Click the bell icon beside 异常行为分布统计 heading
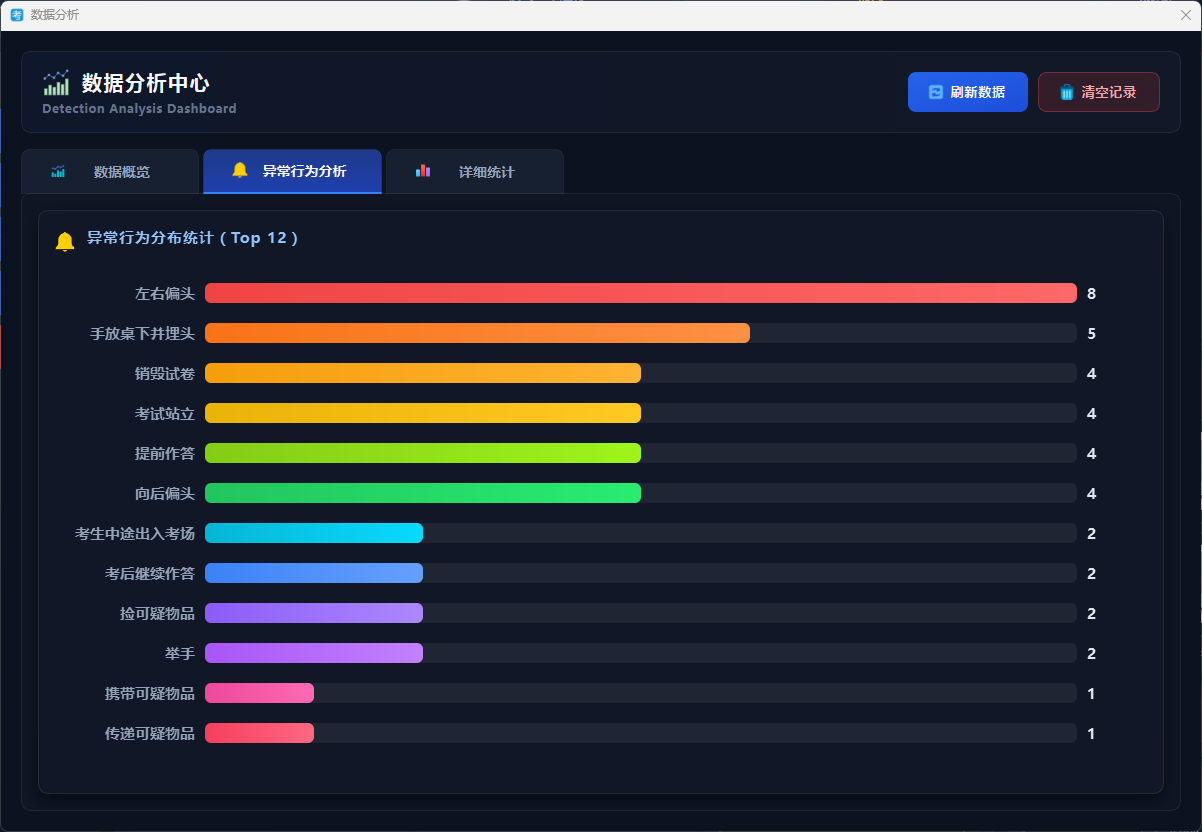This screenshot has height=832, width=1202. tap(65, 241)
